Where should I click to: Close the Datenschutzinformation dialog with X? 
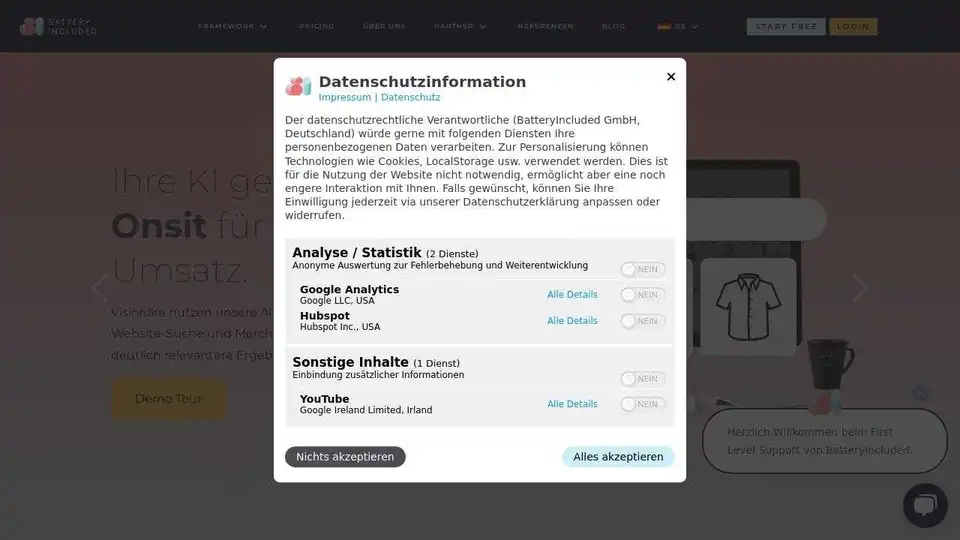pyautogui.click(x=671, y=77)
